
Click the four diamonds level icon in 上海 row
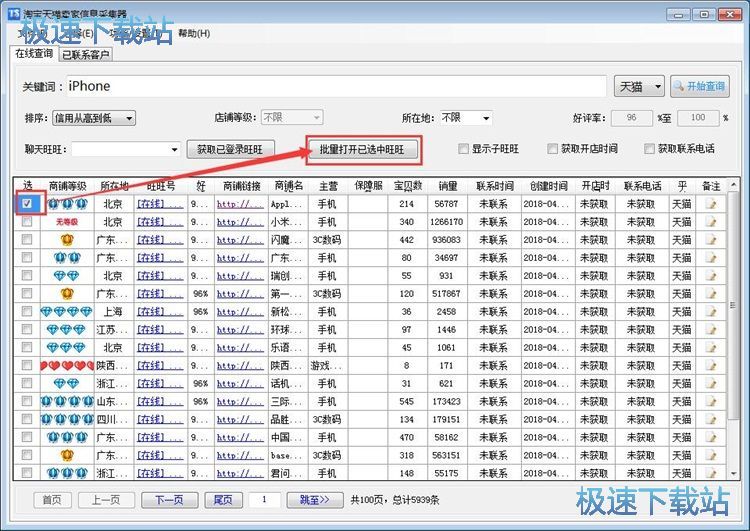click(x=66, y=312)
